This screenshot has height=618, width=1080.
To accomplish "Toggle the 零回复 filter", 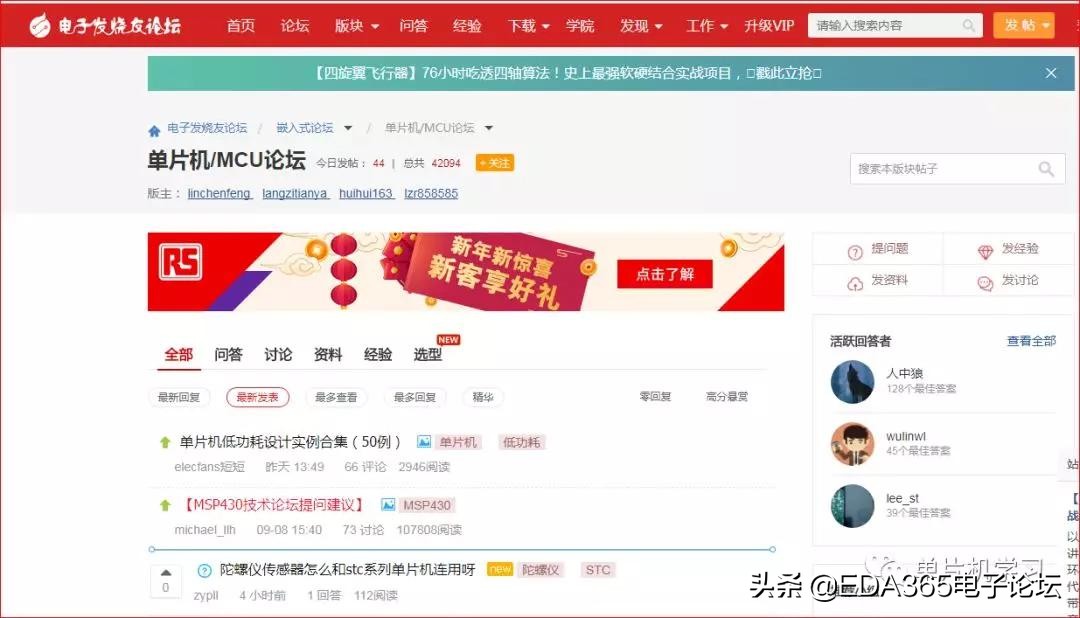I will [x=655, y=397].
